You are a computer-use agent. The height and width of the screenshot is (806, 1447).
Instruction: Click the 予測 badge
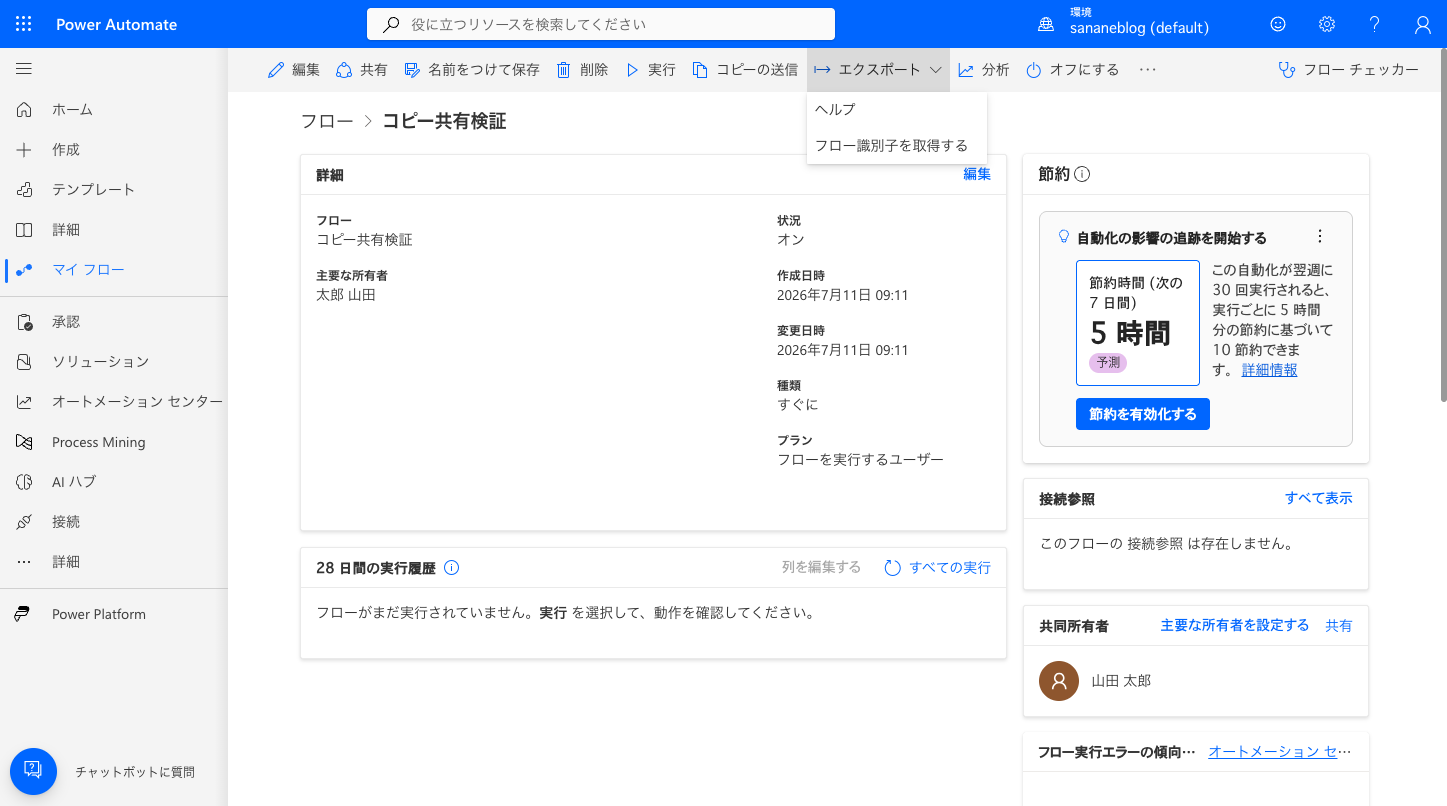point(1108,363)
